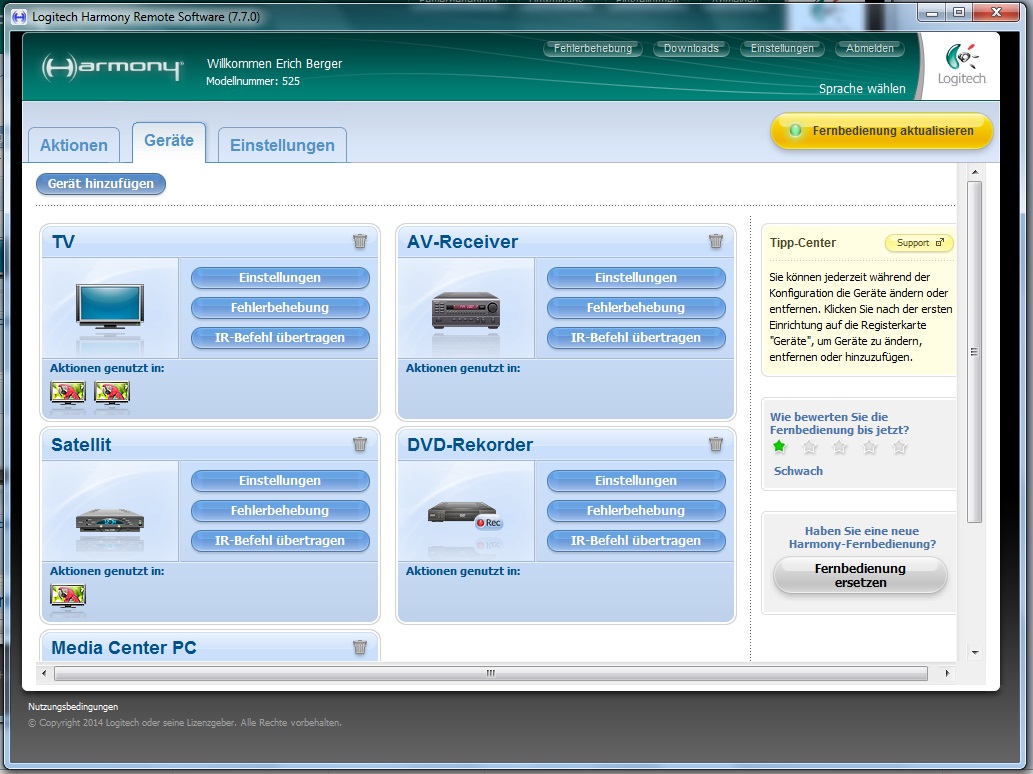The width and height of the screenshot is (1033, 774).
Task: Delete the TV device via trash icon
Action: (360, 241)
